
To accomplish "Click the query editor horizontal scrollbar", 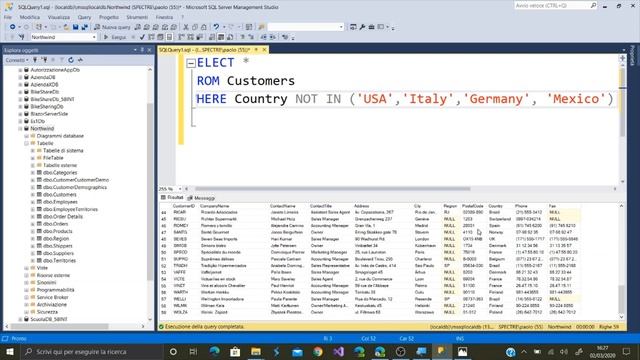I will click(x=333, y=189).
